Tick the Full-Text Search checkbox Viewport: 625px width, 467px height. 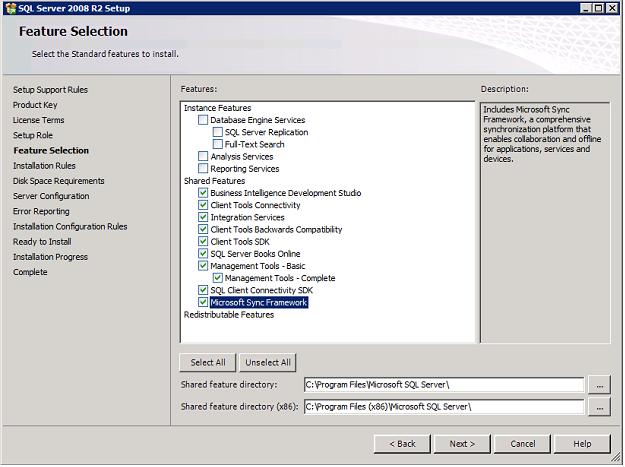point(218,144)
